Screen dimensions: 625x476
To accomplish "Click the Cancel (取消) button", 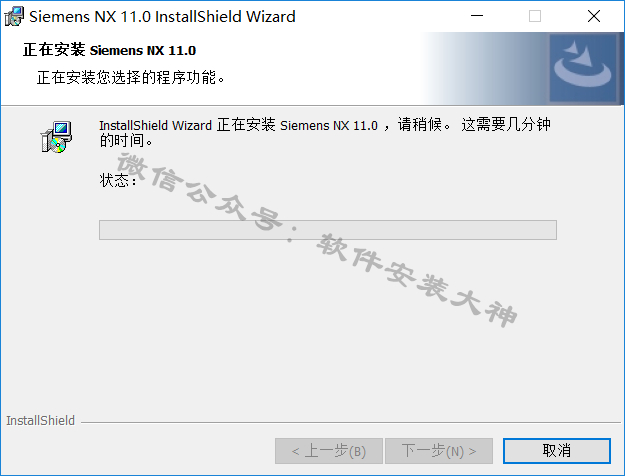I will coord(556,451).
